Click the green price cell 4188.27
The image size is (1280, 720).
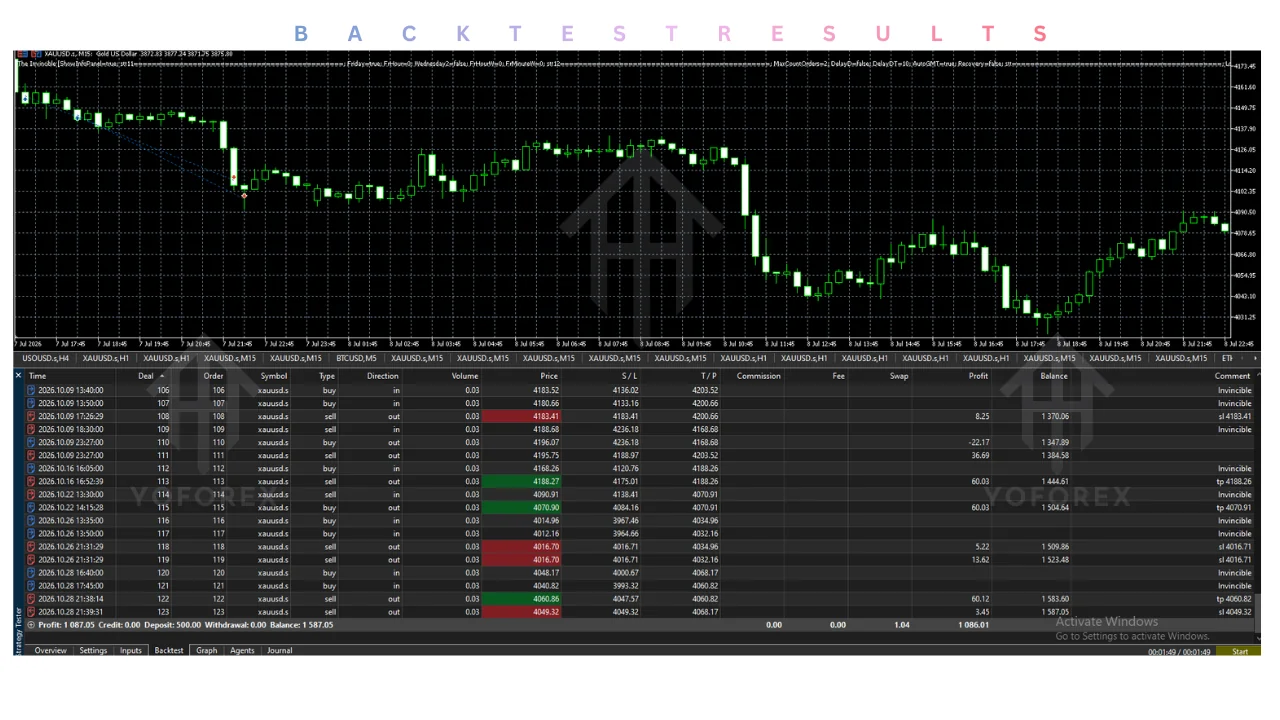tap(521, 481)
